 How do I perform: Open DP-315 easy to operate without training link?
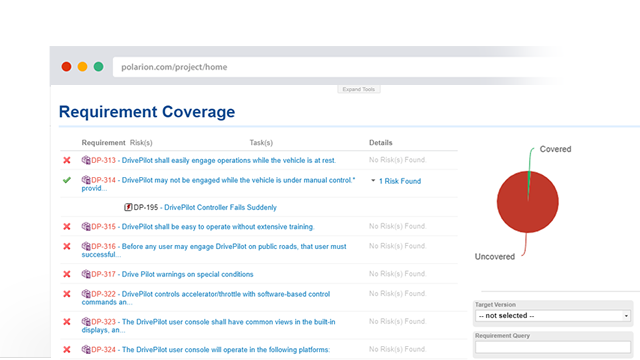[202, 227]
